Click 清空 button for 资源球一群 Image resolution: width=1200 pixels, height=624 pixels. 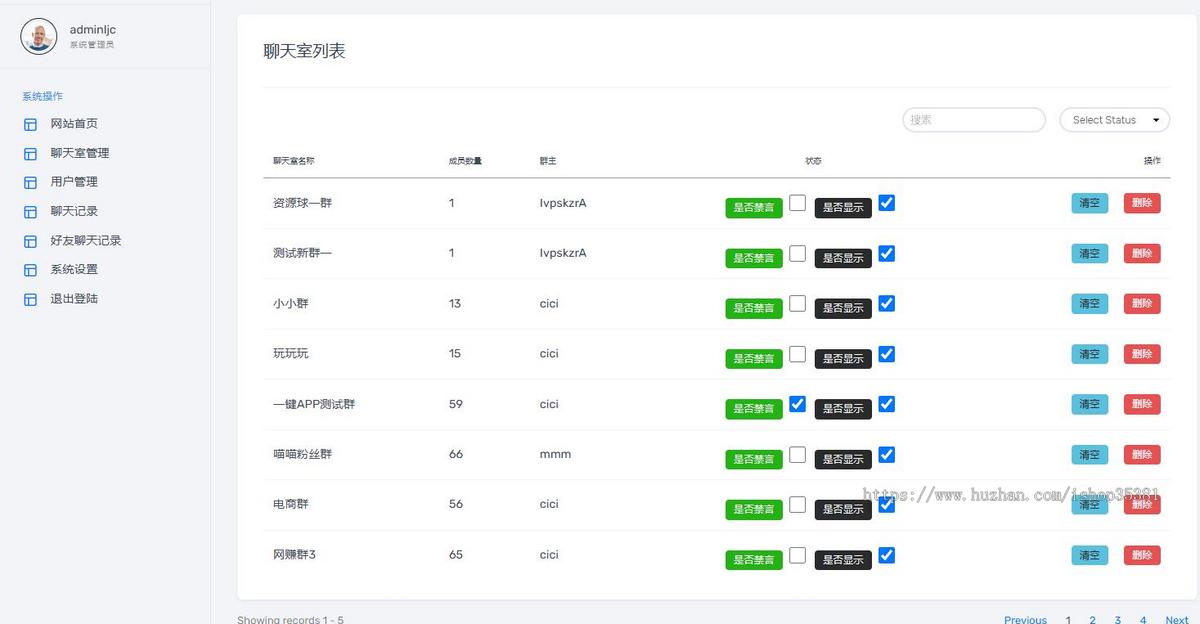tap(1089, 203)
